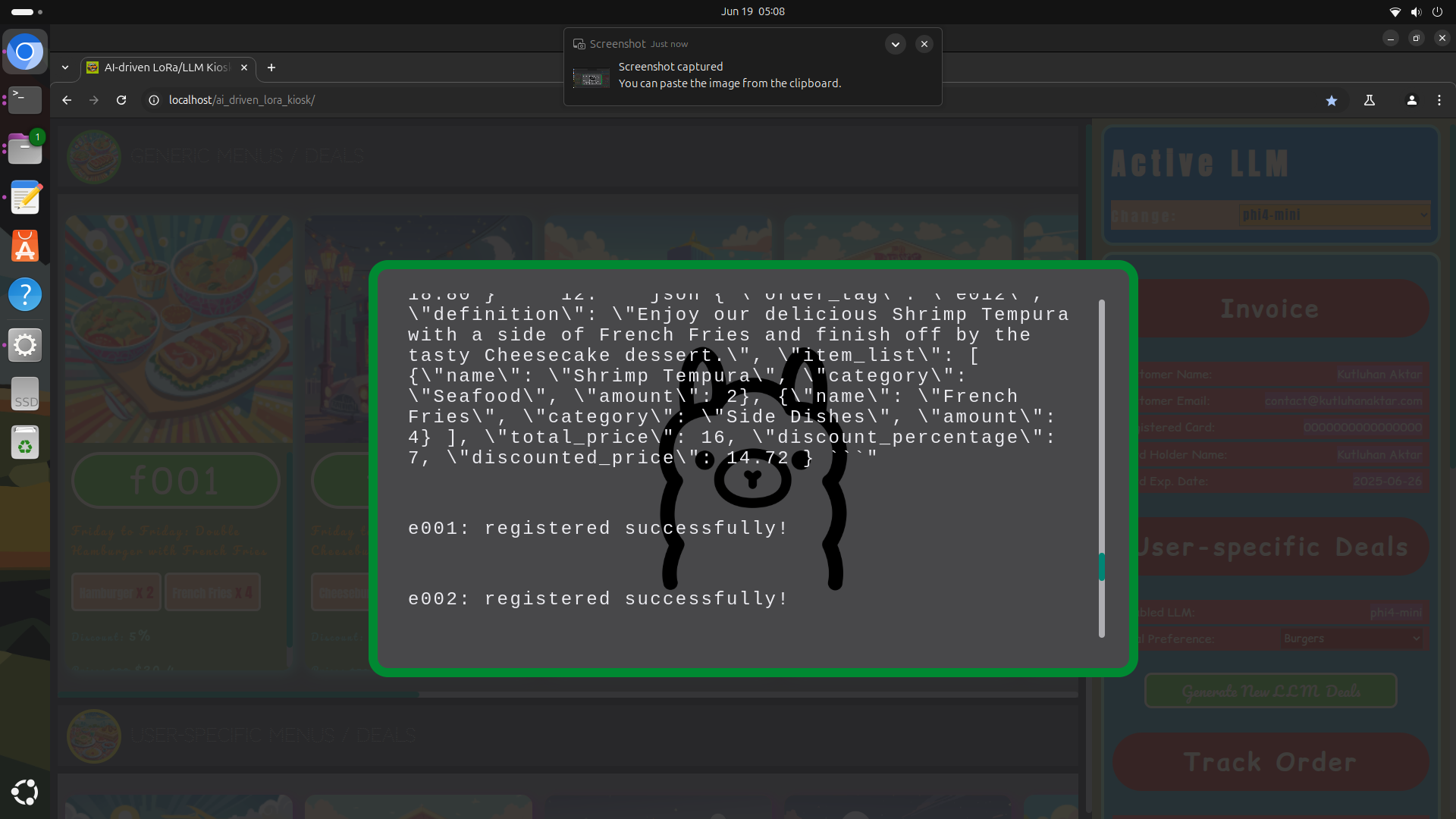Change the Burgers meal preference dropdown
The width and height of the screenshot is (1456, 819).
click(1351, 639)
